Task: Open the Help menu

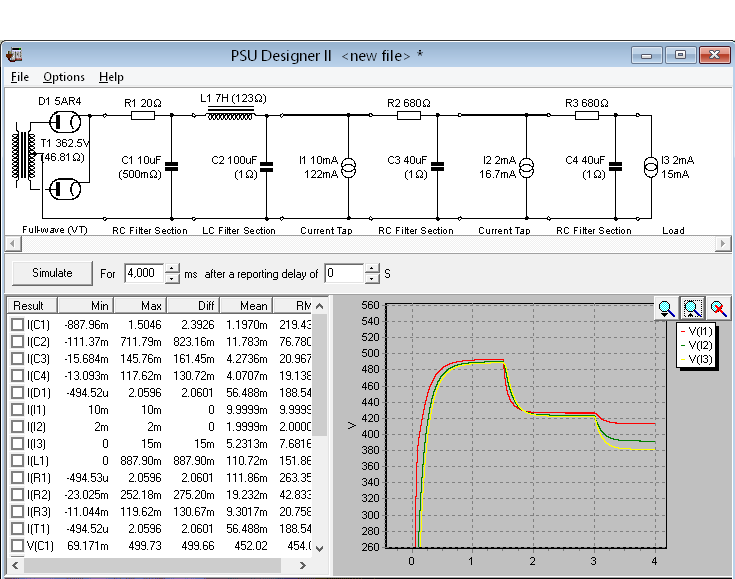Action: (111, 77)
